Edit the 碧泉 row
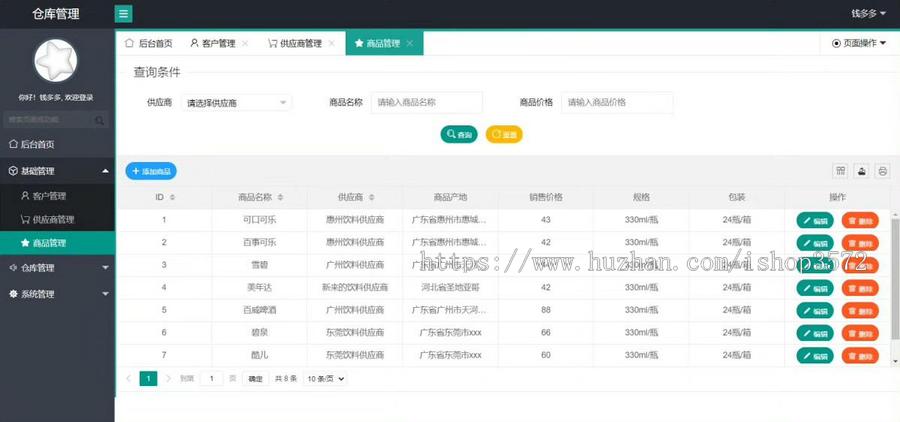The width and height of the screenshot is (900, 422). coord(815,333)
